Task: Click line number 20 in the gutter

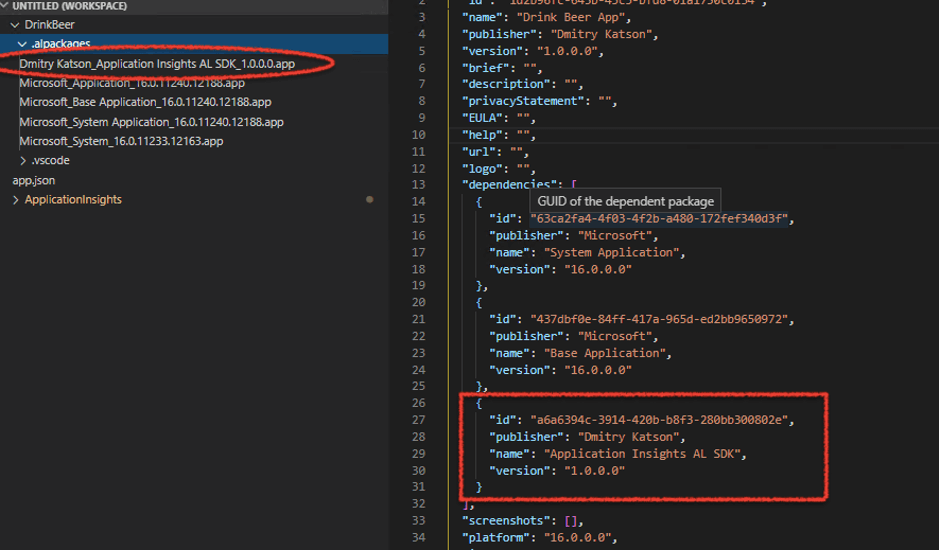Action: (419, 303)
